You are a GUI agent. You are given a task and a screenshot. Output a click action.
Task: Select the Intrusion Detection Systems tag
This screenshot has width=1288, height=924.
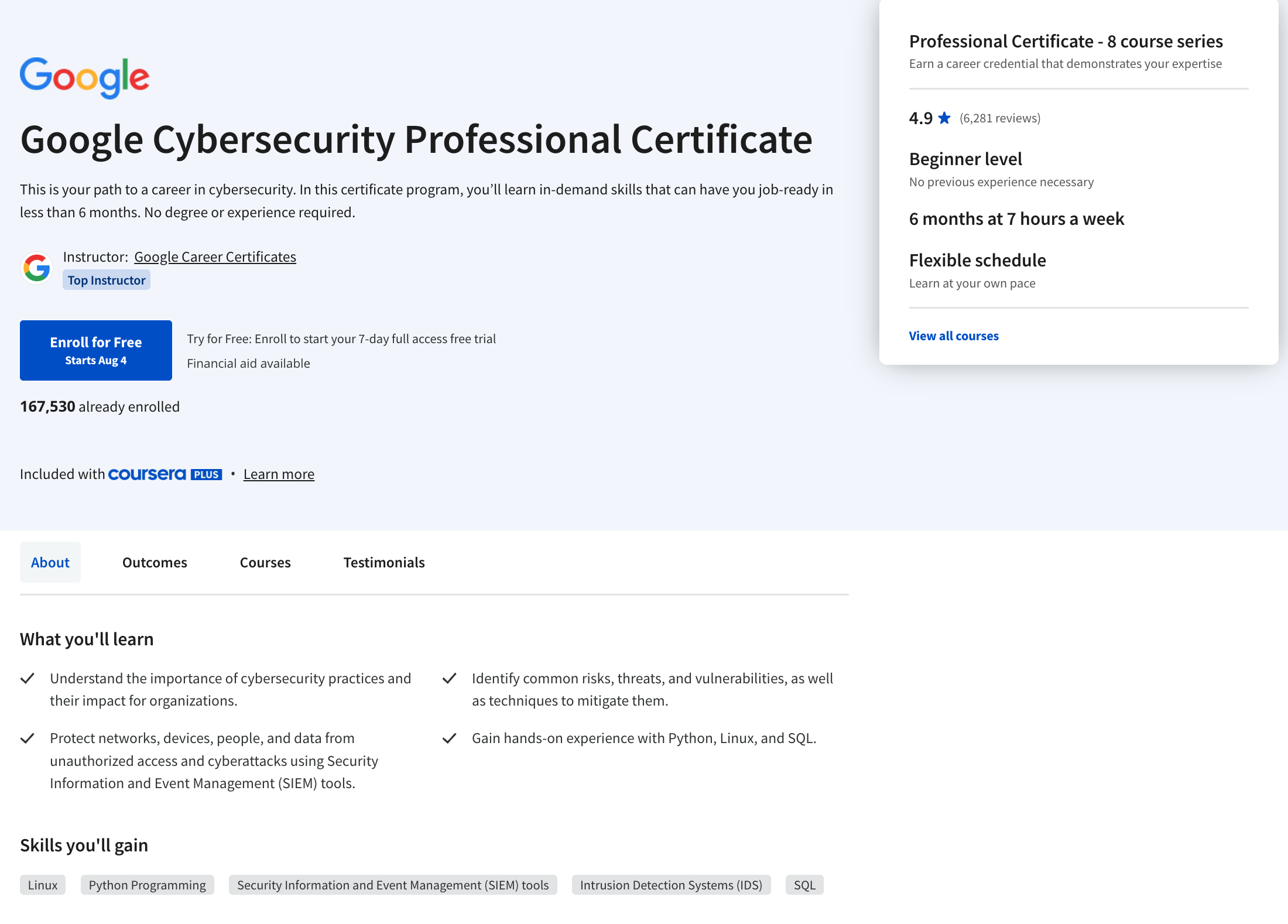[x=671, y=885]
